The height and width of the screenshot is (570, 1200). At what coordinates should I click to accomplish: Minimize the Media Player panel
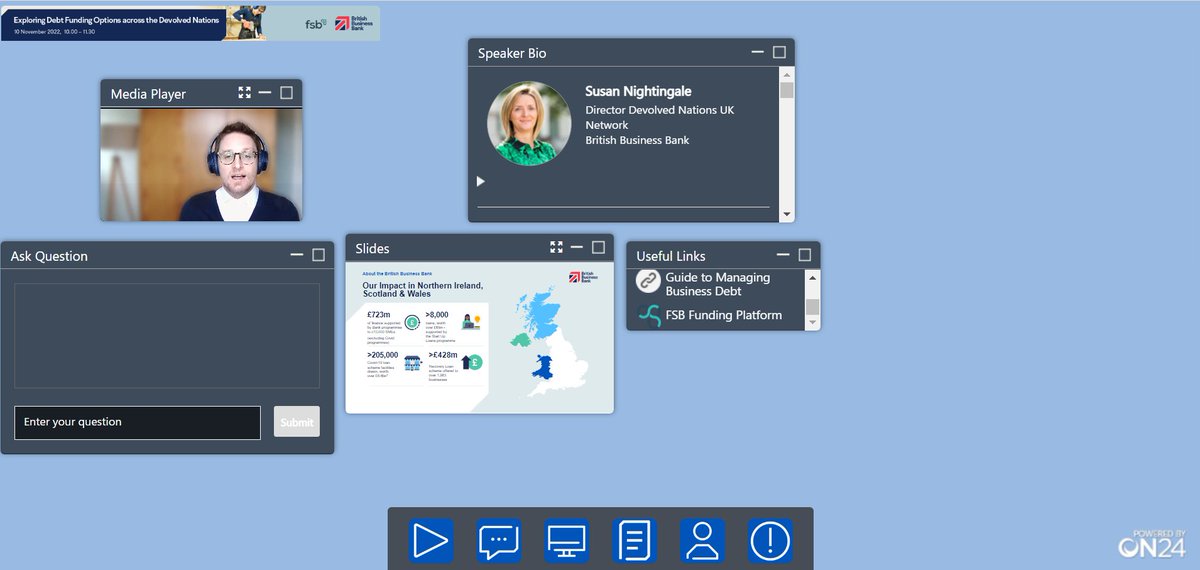(x=265, y=93)
